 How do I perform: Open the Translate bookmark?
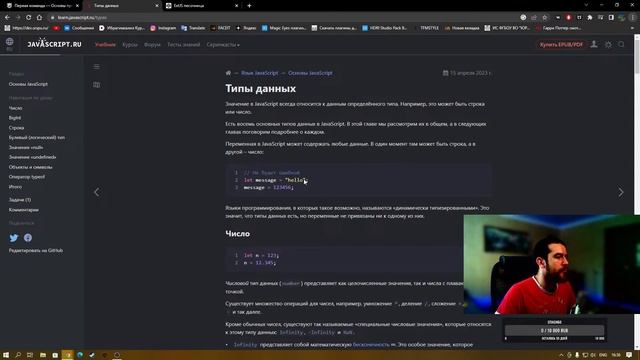pyautogui.click(x=193, y=28)
